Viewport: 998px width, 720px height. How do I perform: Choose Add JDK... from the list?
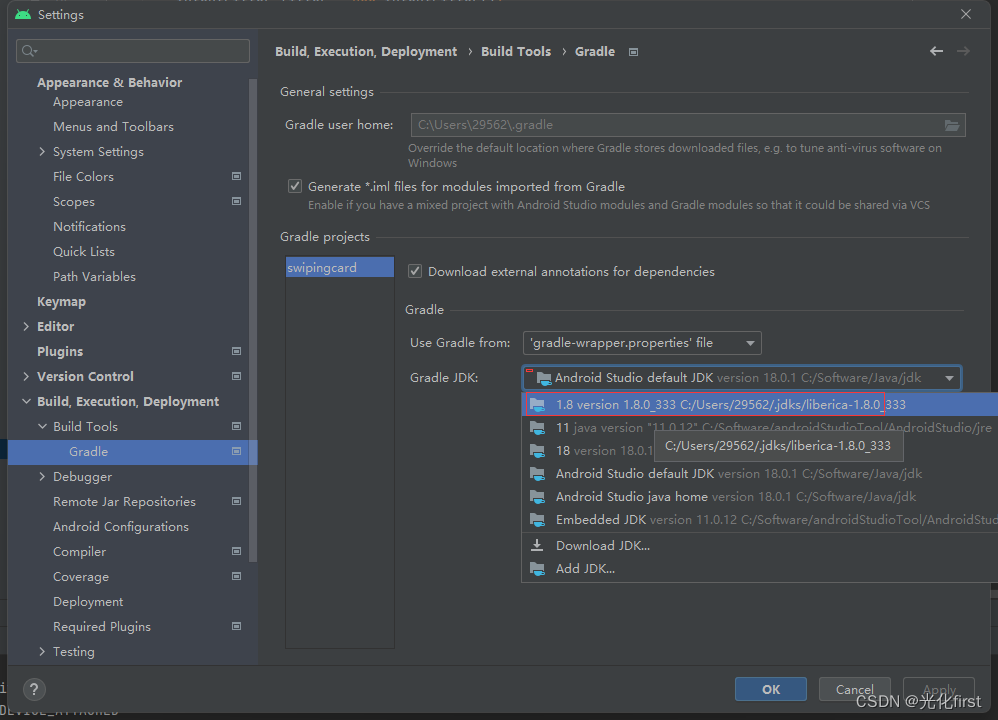pos(759,568)
